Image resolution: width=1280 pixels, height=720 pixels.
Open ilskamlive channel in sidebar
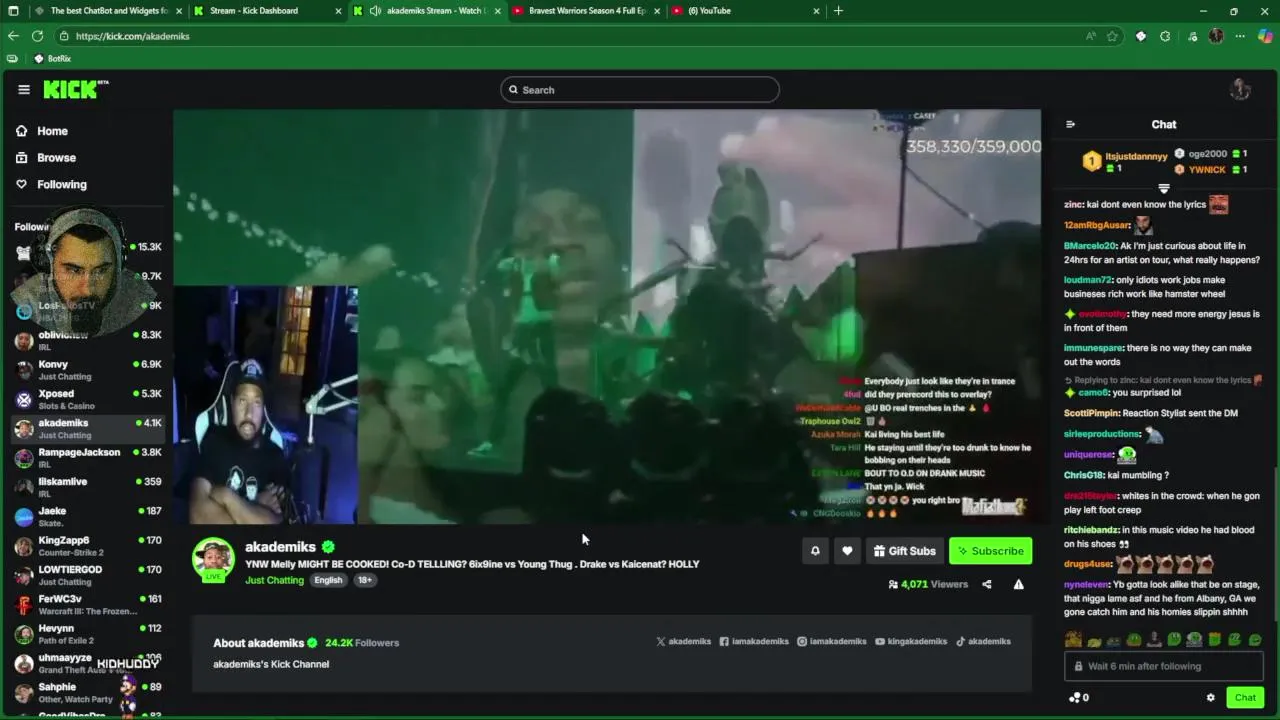[88, 487]
